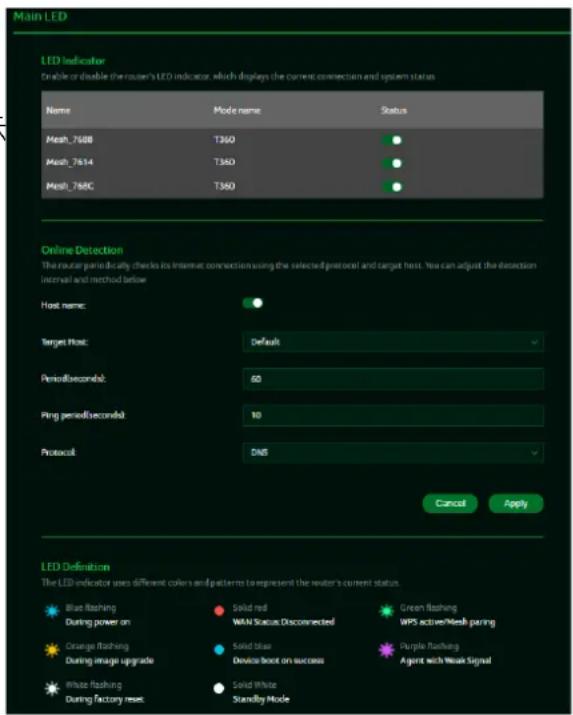Viewport: 573px width, 715px height.
Task: Click the T360 mode in Mesh_768C row
Action: [225, 186]
